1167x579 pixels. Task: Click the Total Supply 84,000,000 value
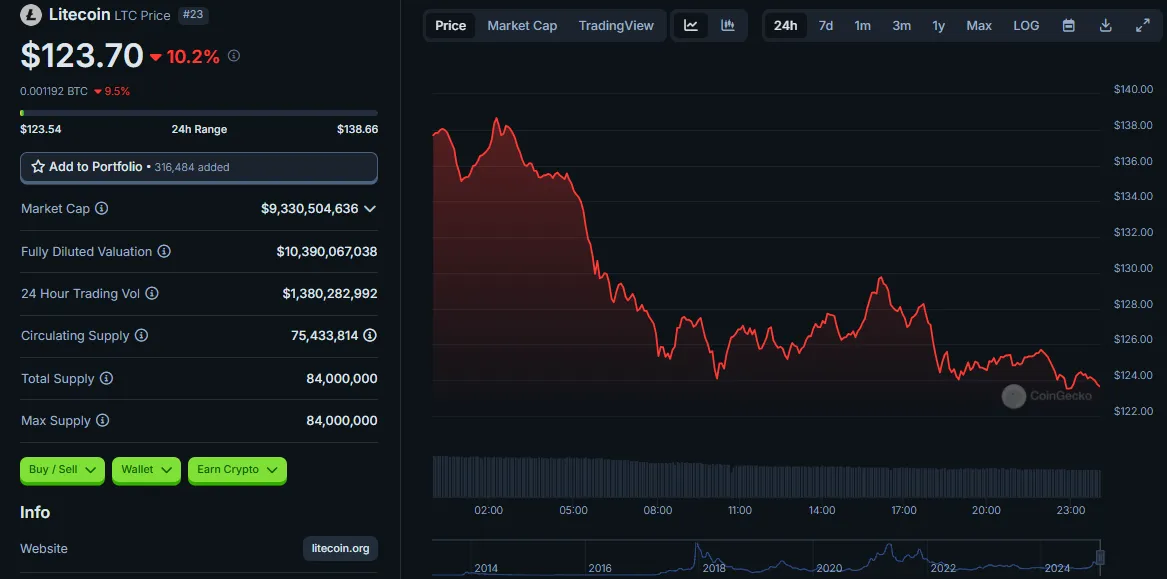coord(342,379)
